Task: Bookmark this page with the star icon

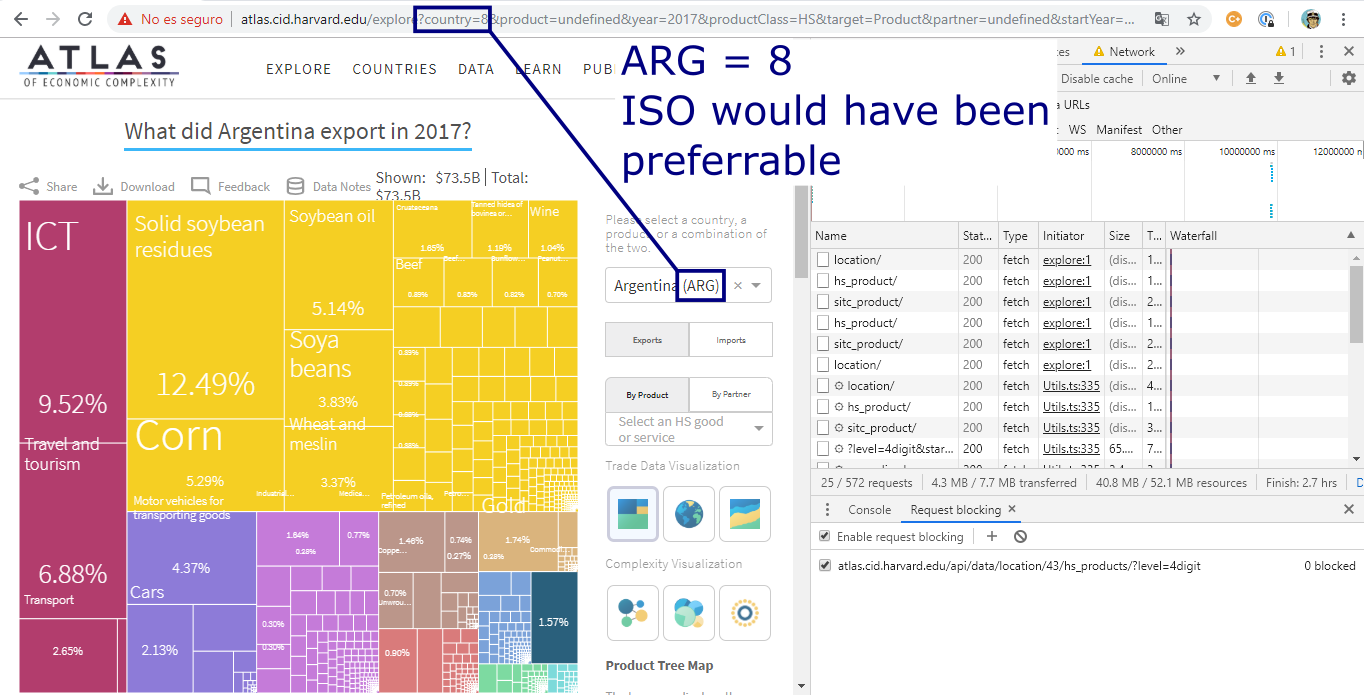Action: (x=1194, y=19)
